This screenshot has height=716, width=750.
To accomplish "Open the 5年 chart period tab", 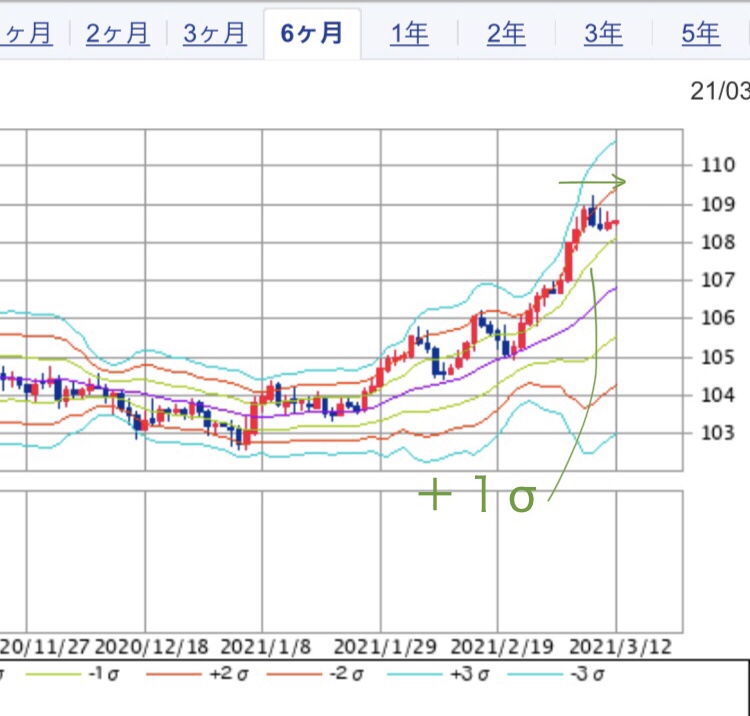I will (701, 34).
